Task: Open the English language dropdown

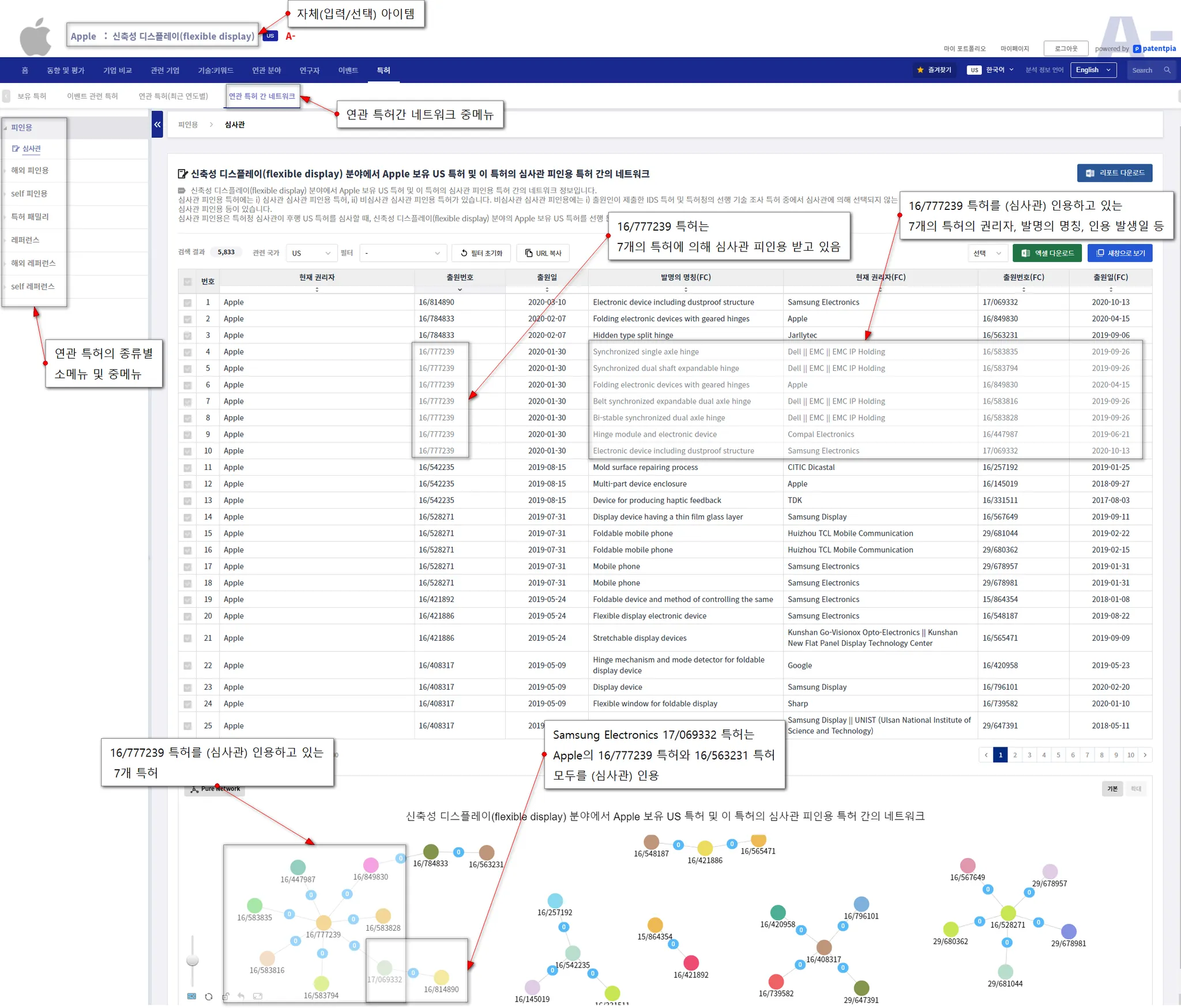Action: click(1093, 70)
